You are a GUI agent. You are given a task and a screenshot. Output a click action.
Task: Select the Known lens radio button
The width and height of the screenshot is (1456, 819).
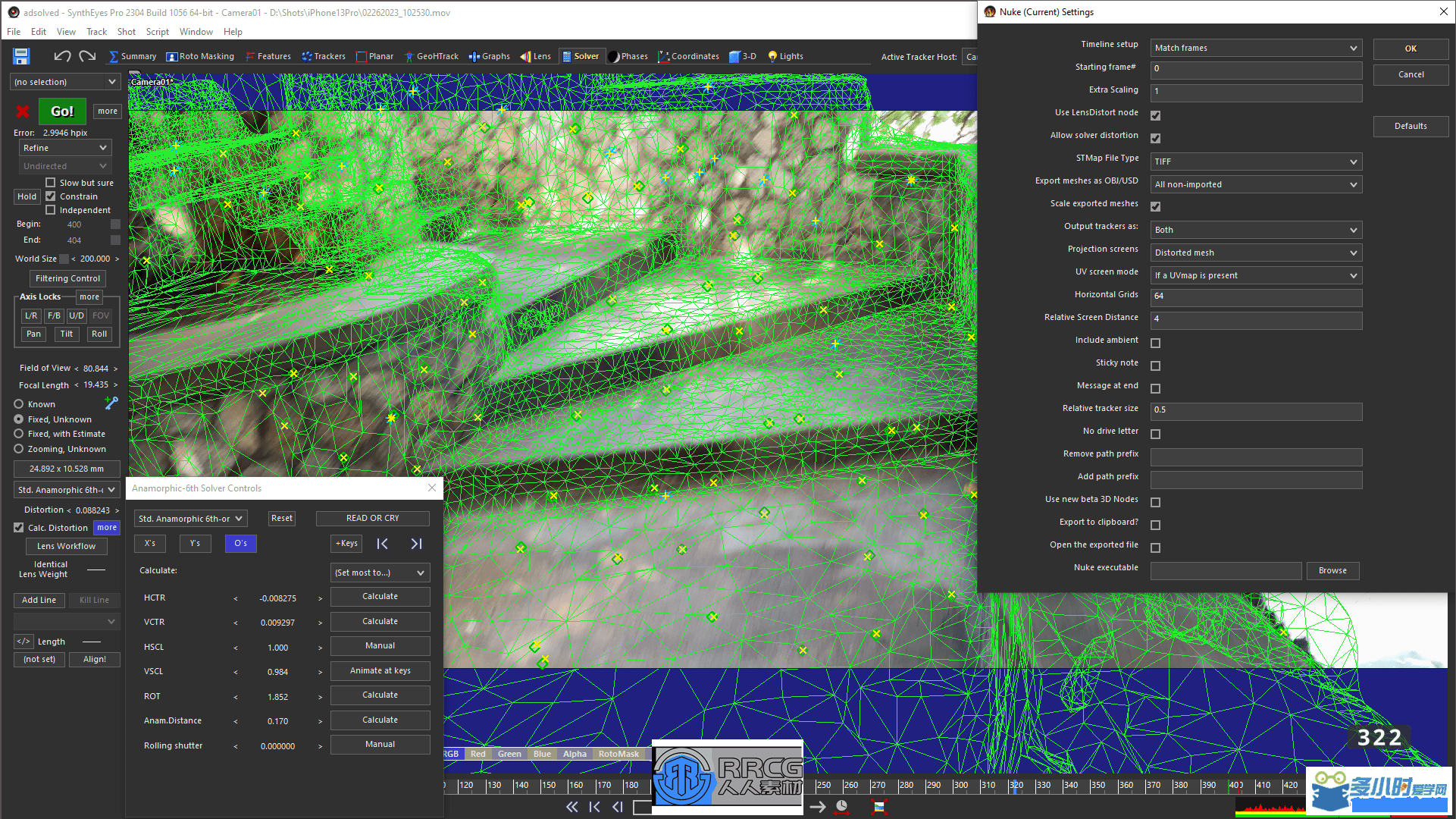coord(19,404)
